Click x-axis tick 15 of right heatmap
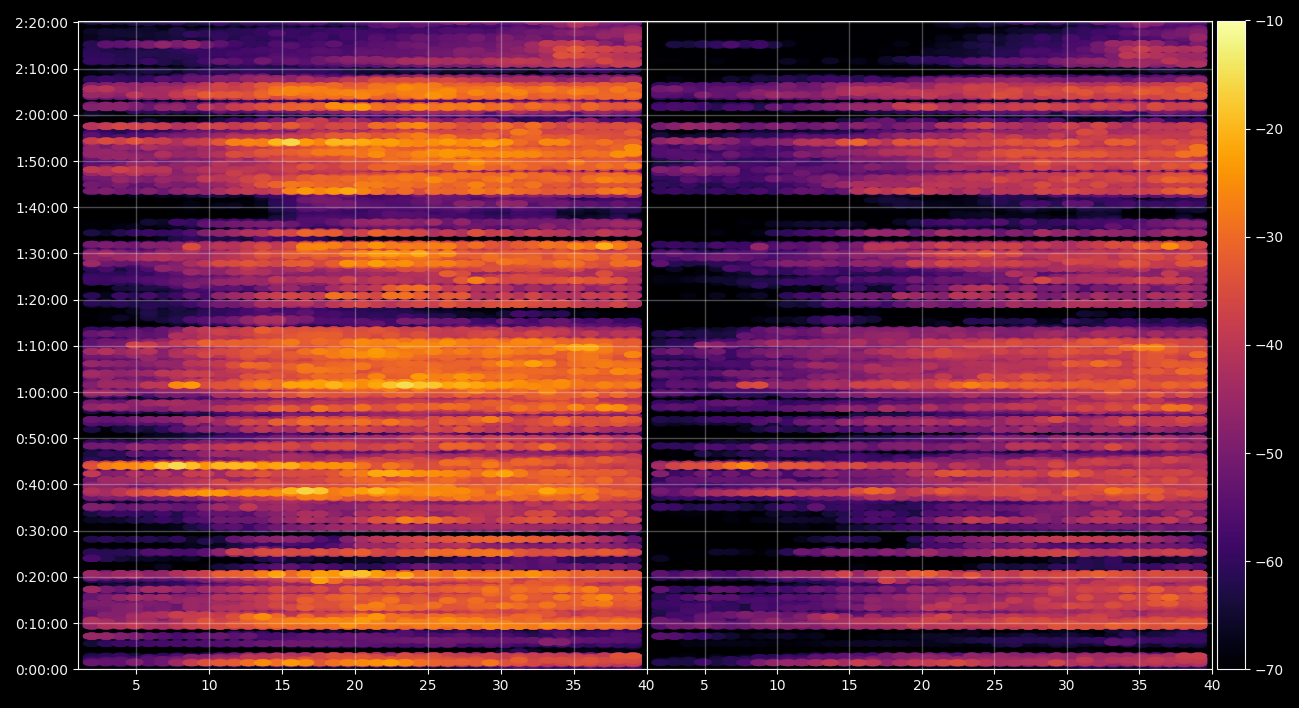The image size is (1299, 708). click(x=849, y=686)
